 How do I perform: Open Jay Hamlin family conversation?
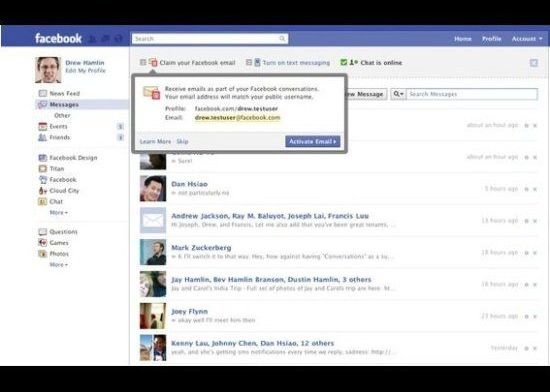[x=271, y=279]
